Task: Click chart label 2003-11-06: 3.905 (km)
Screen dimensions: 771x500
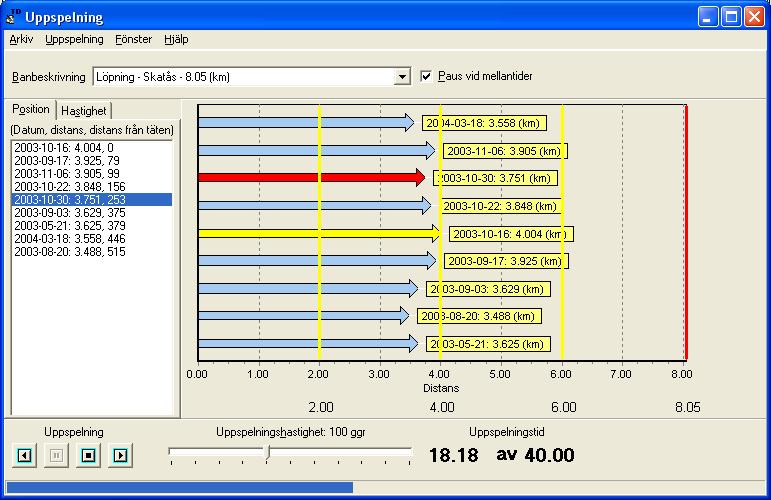Action: point(505,151)
